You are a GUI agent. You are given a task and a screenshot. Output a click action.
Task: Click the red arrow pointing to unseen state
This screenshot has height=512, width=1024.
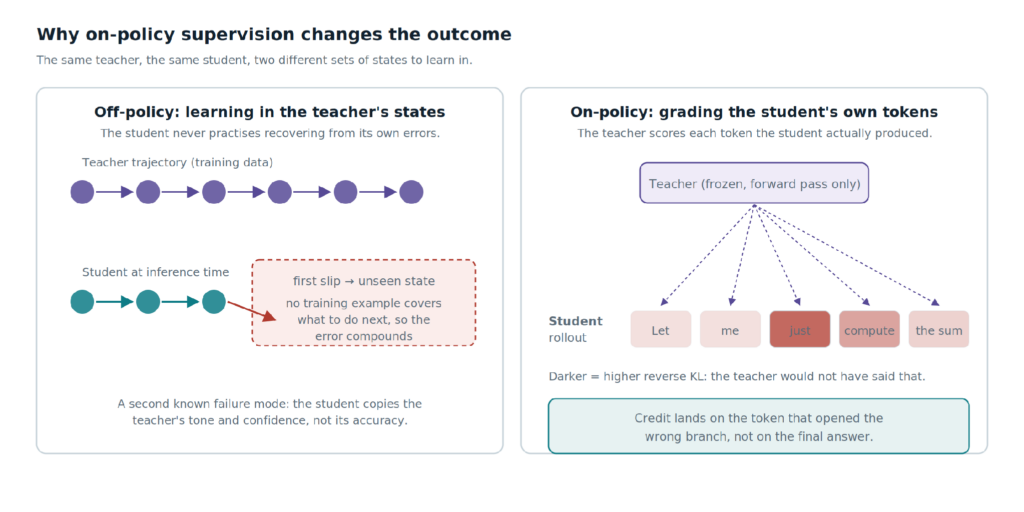pyautogui.click(x=251, y=310)
